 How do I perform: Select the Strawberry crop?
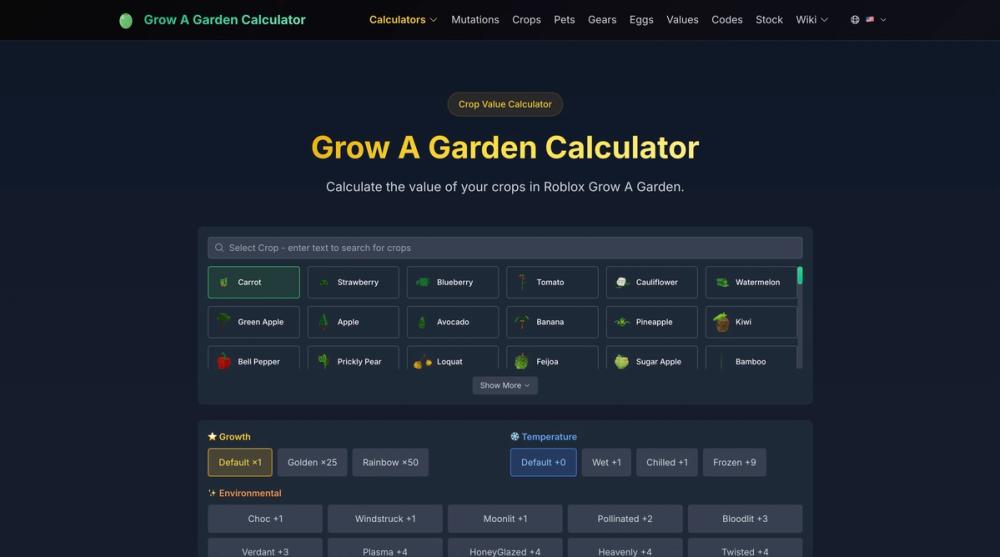[x=353, y=282]
